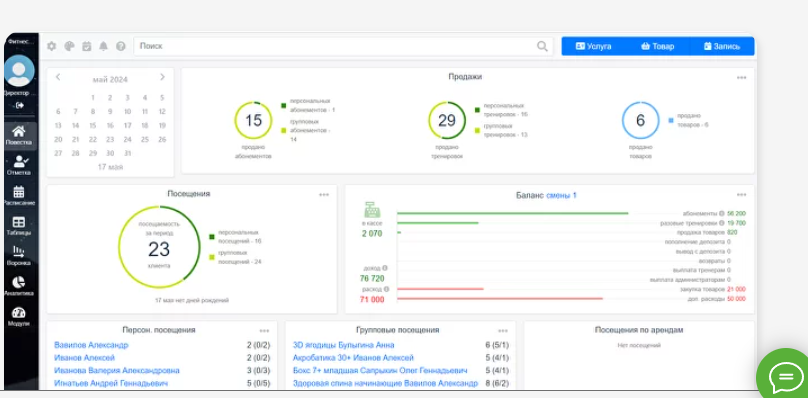Open the Баланс panel three-dot menu
808x398 pixels.
pos(742,195)
